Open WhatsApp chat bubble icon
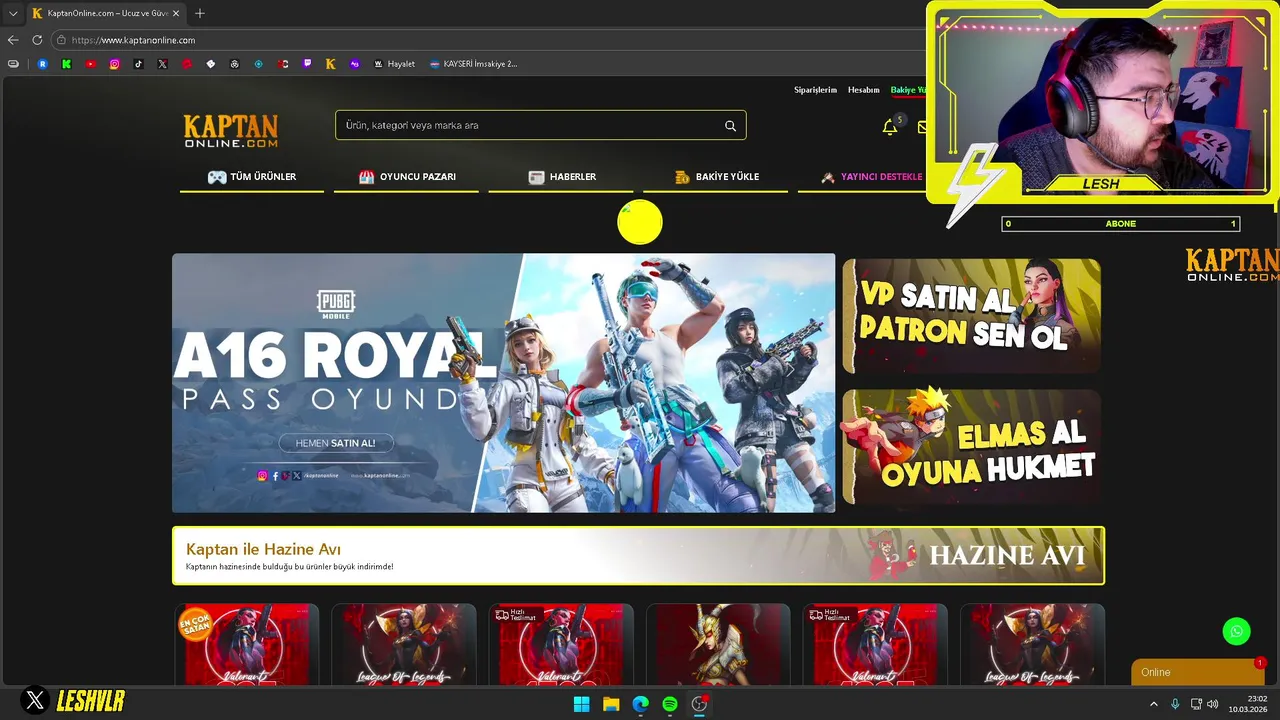This screenshot has height=720, width=1280. 1236,631
